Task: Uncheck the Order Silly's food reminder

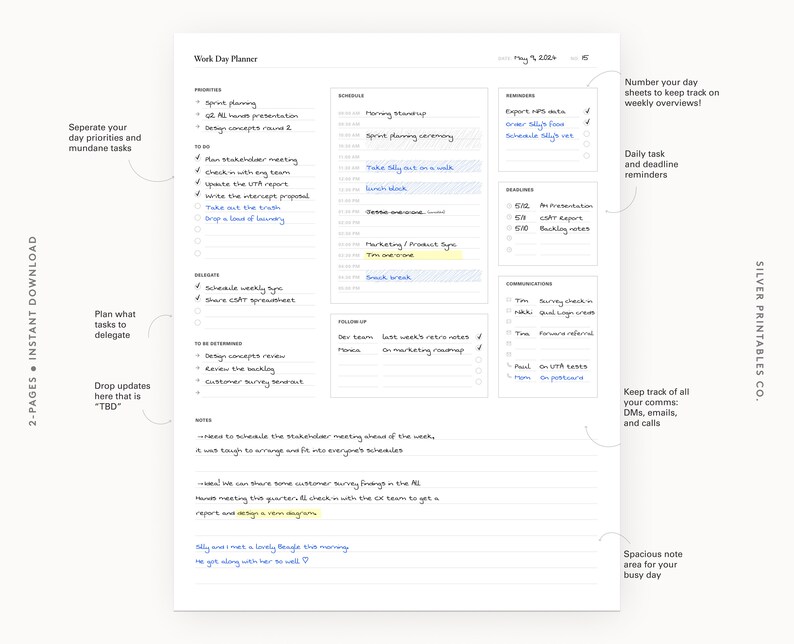Action: coord(587,122)
